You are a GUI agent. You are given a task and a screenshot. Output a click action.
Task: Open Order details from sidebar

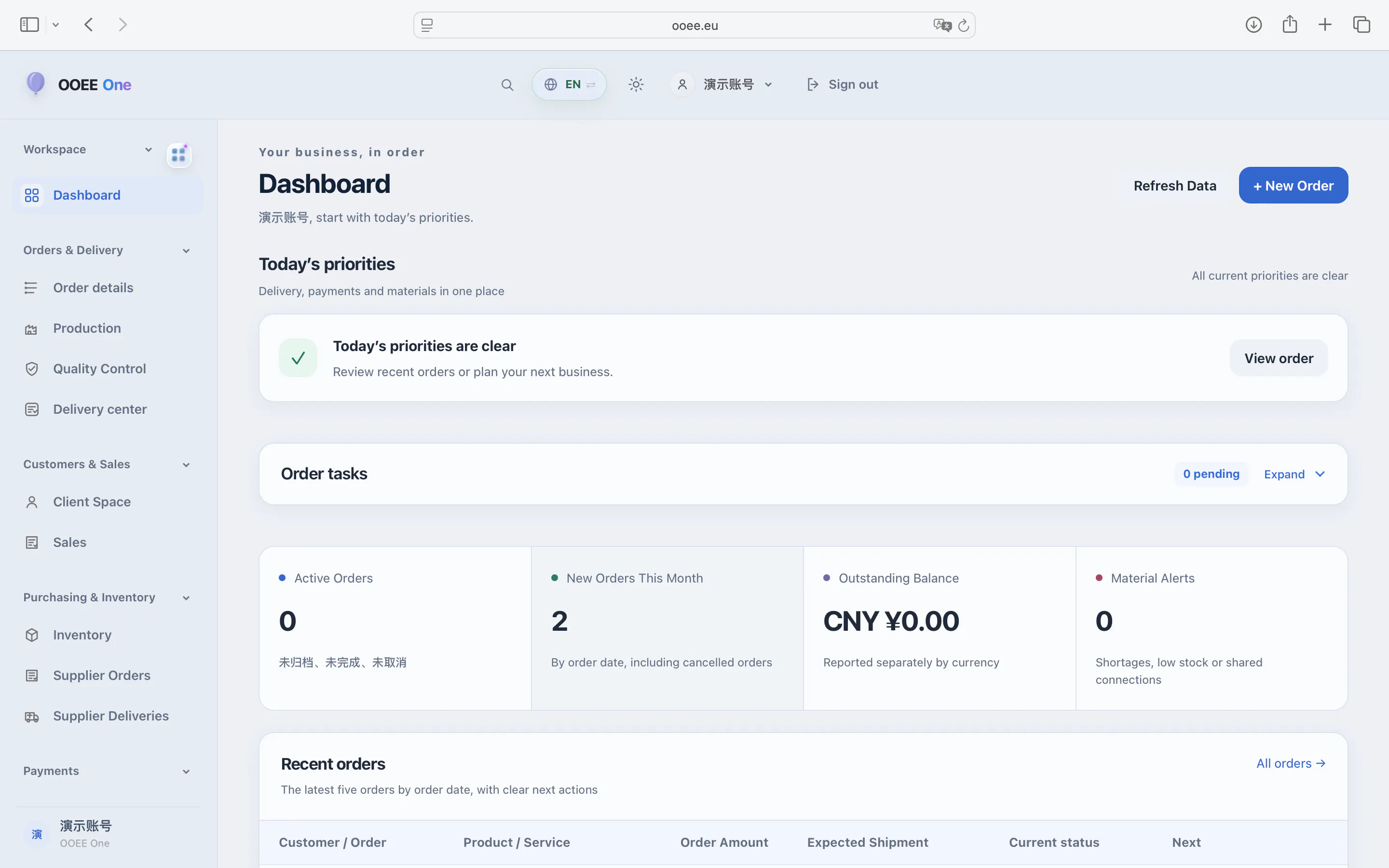click(x=93, y=287)
